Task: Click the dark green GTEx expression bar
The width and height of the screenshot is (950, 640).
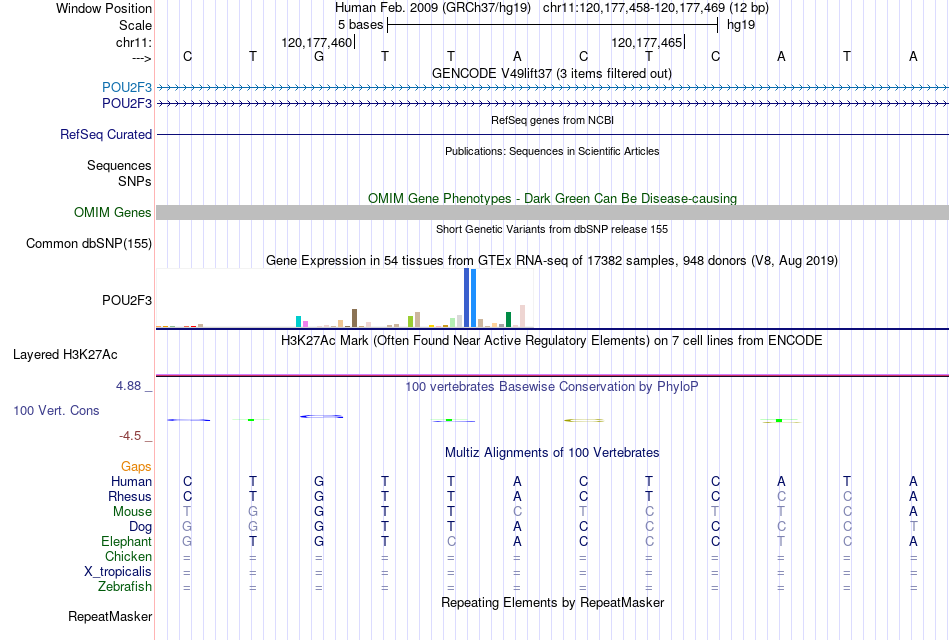Action: point(508,319)
